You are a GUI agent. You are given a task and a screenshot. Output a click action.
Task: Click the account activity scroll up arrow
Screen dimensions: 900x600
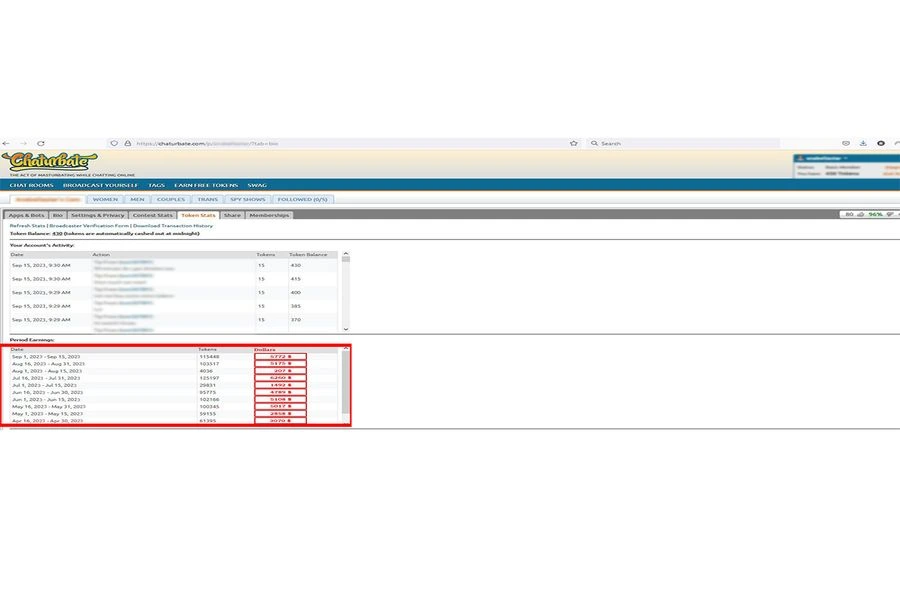(346, 254)
